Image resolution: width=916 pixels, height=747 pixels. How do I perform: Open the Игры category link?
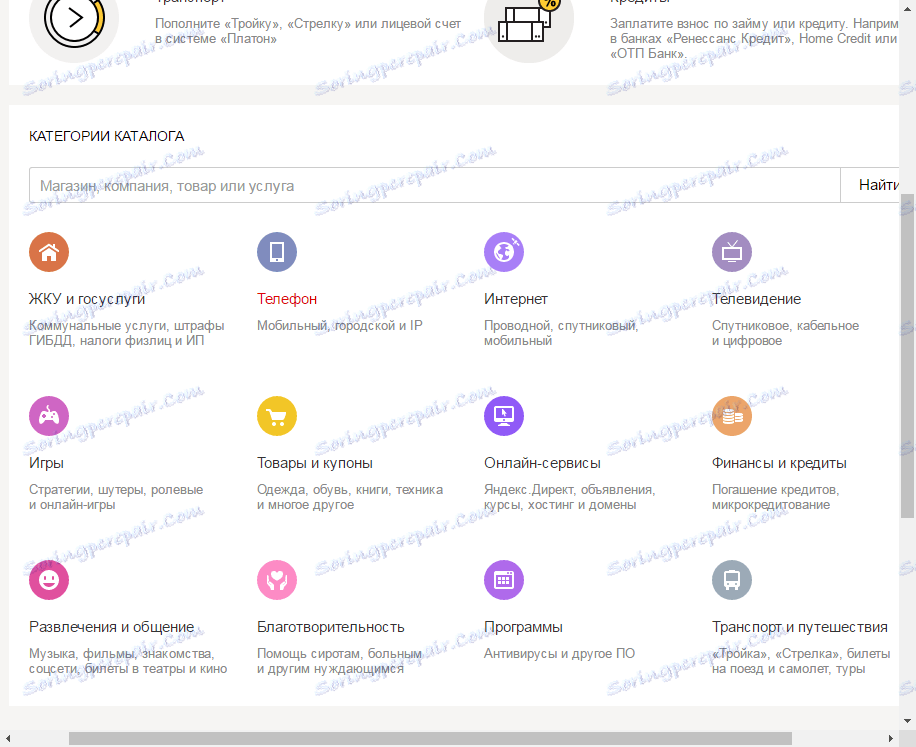pyautogui.click(x=46, y=463)
